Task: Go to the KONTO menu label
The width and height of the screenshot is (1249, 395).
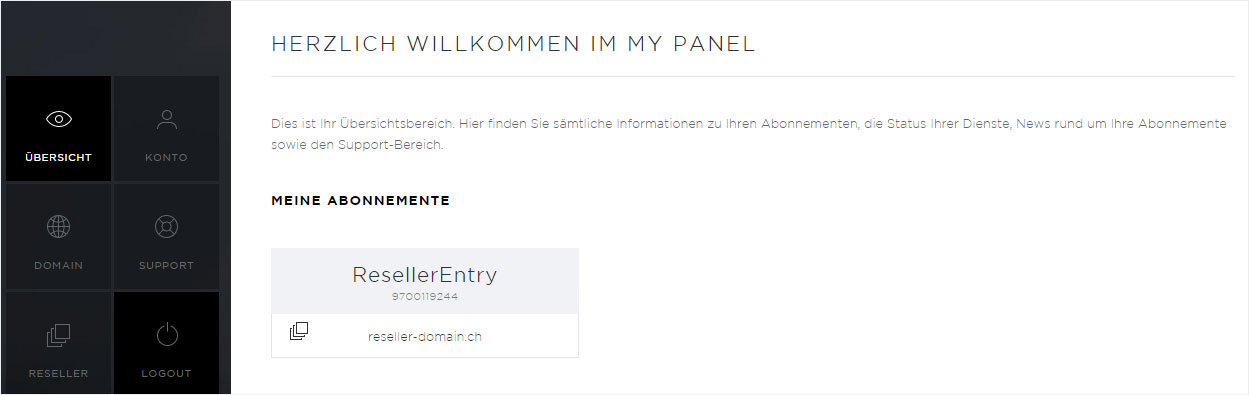Action: point(166,158)
